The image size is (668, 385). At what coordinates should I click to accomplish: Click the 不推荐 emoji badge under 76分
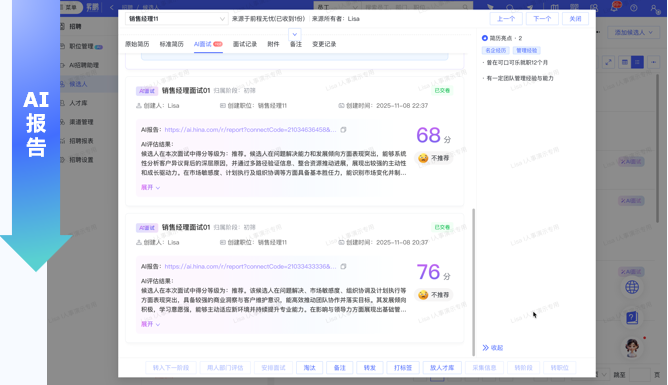(x=434, y=295)
